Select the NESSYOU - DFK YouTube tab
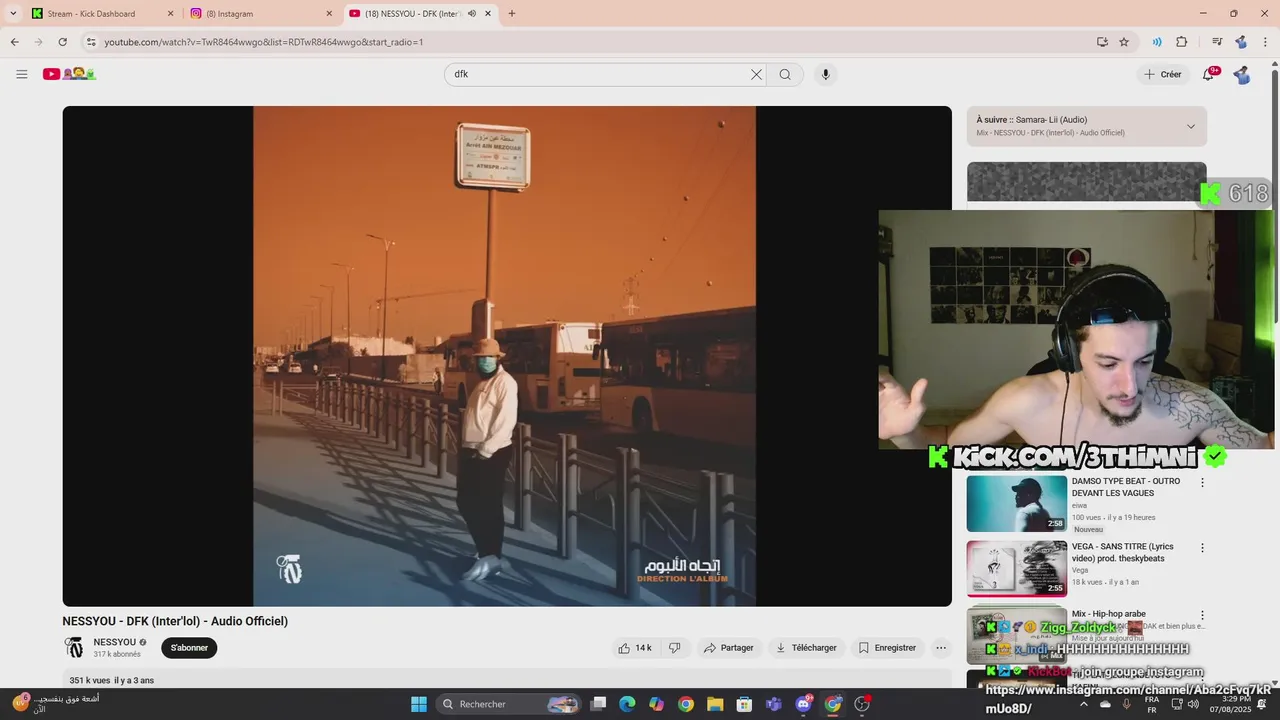Viewport: 1280px width, 720px height. tap(410, 14)
